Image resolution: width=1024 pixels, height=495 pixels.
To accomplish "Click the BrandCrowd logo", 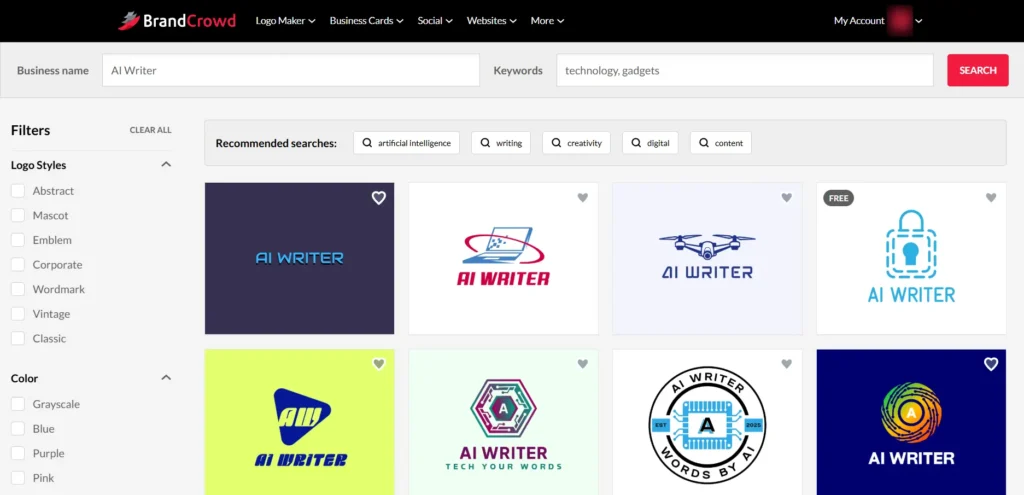I will [176, 21].
